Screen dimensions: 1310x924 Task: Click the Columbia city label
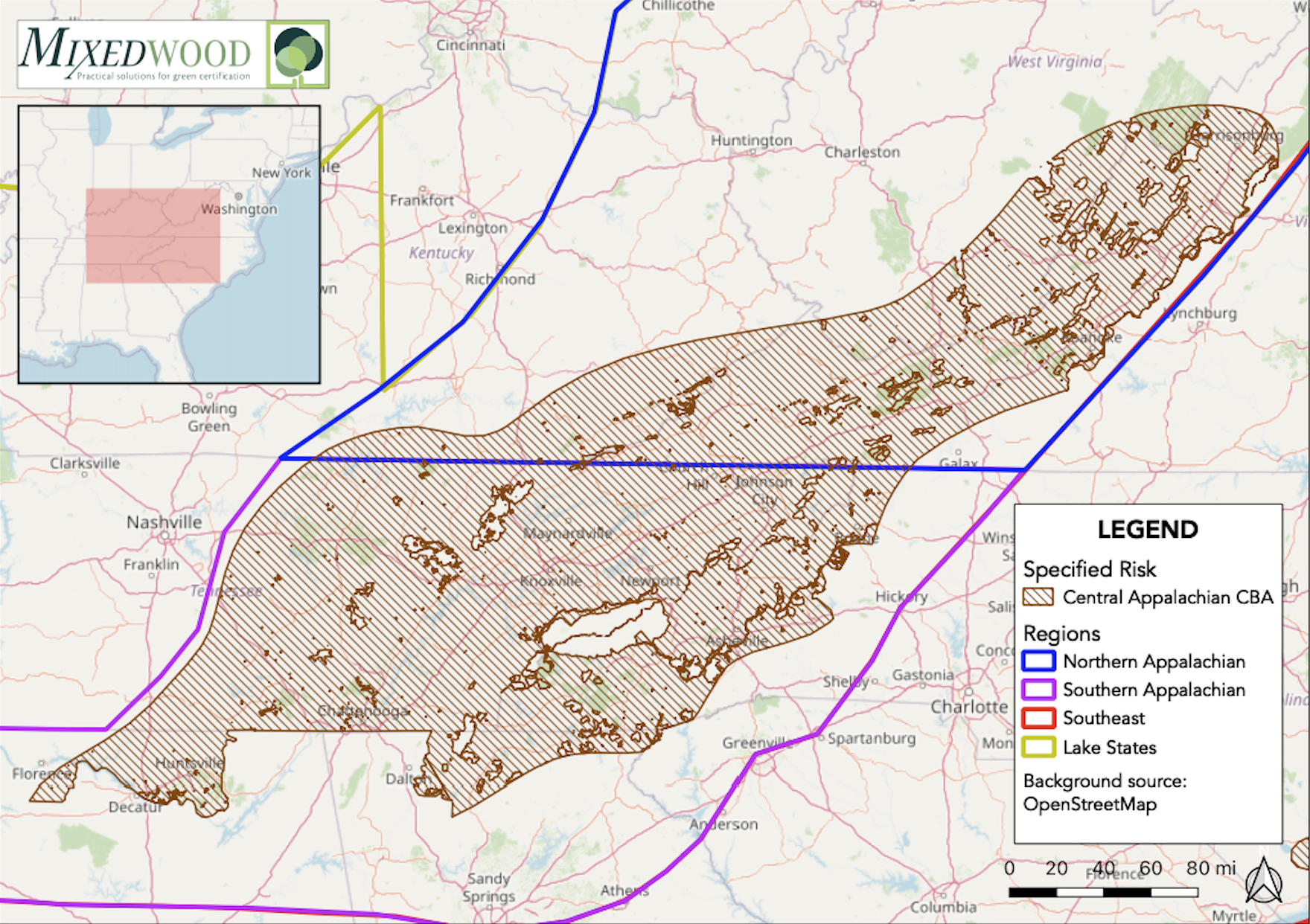click(x=943, y=907)
